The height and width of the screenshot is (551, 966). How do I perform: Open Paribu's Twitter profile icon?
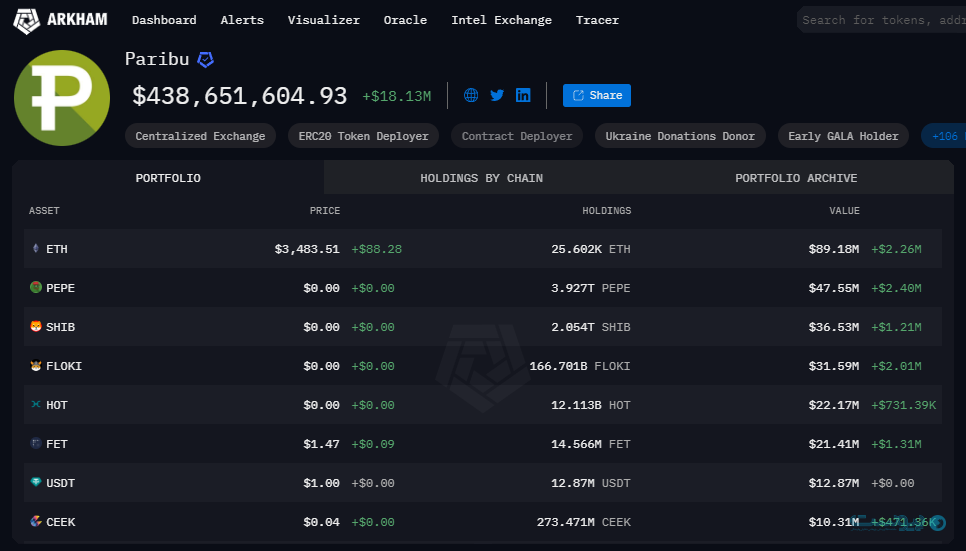point(497,95)
